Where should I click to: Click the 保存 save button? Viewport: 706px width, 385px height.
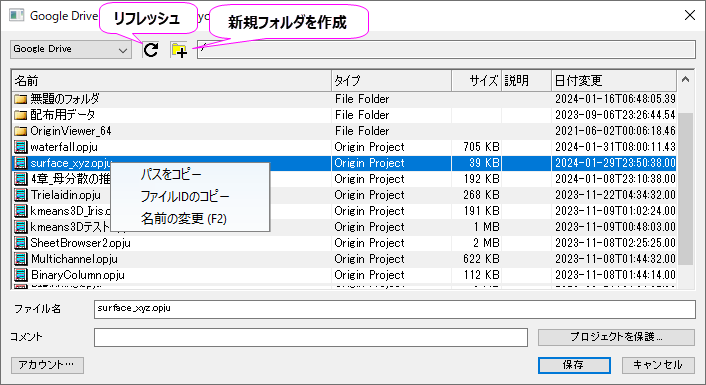575,365
